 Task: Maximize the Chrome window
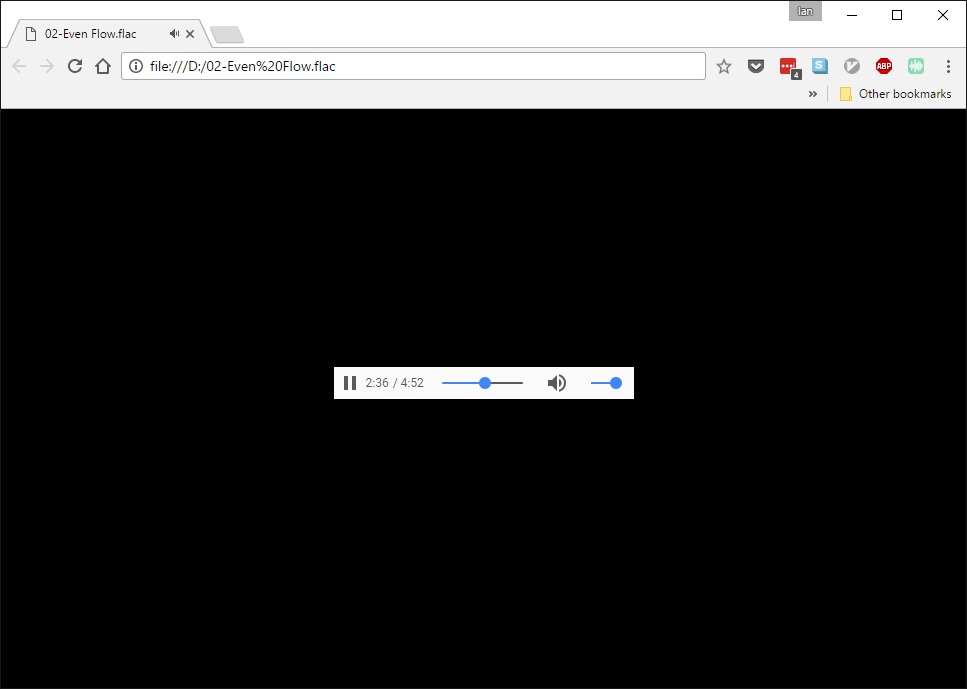coord(897,15)
